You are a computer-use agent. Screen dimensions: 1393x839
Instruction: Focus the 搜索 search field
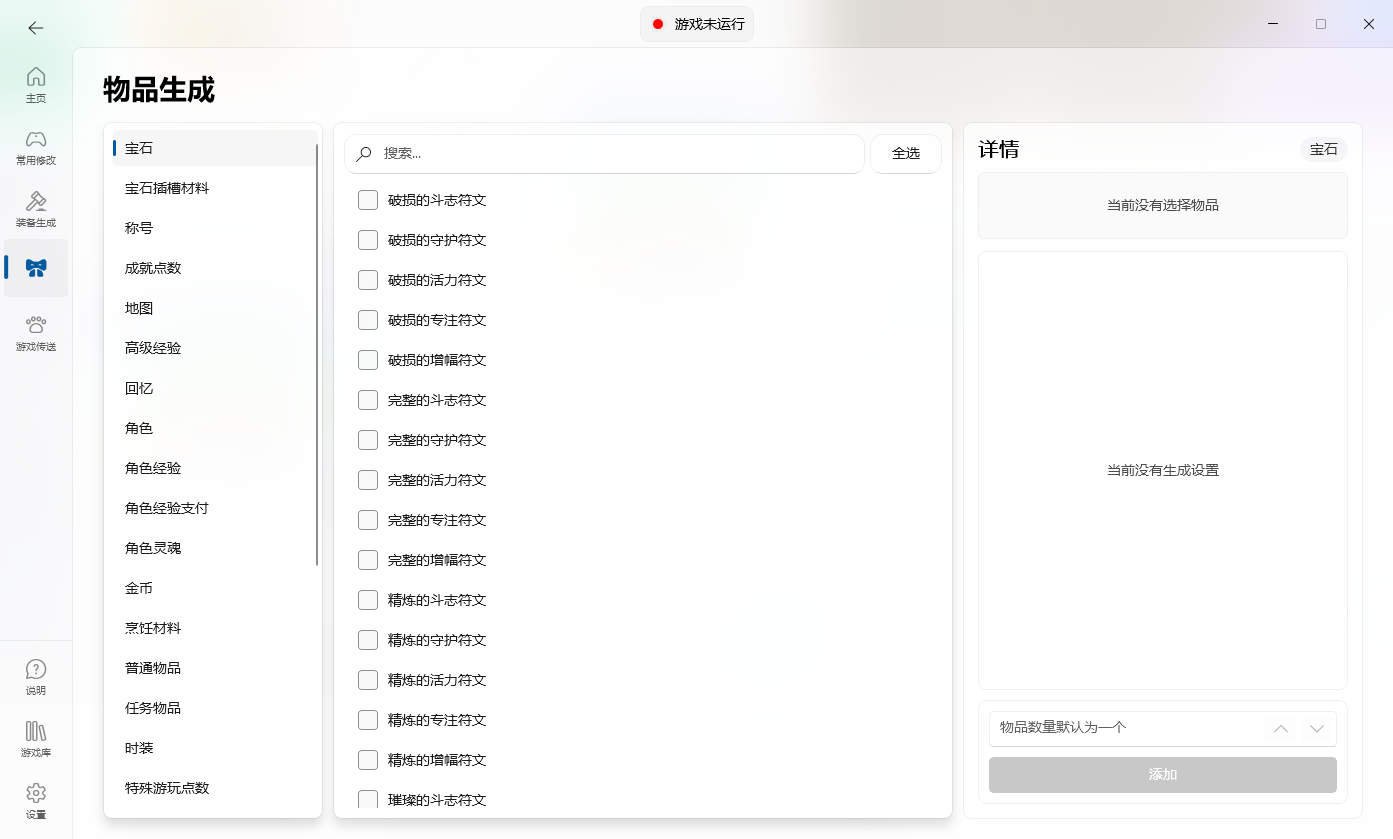604,154
